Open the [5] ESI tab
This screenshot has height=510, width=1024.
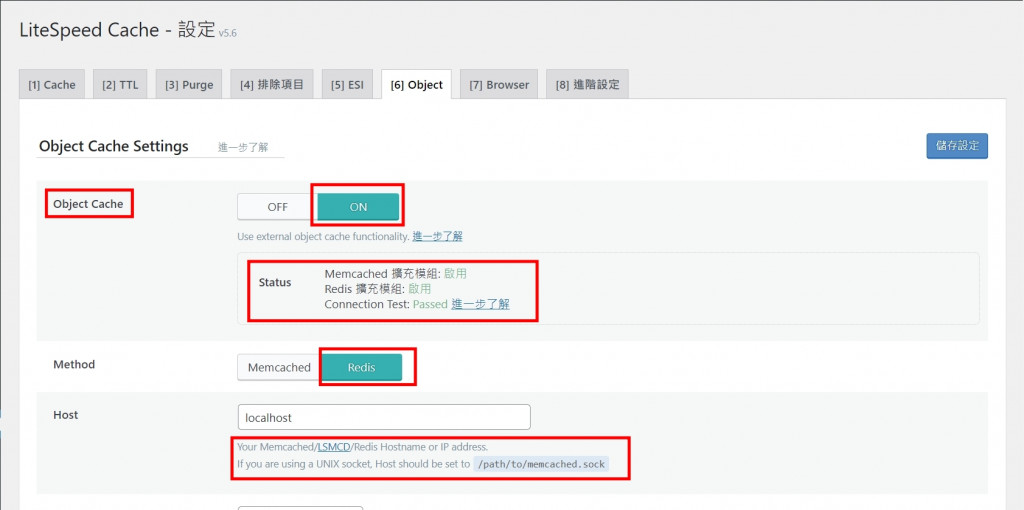(347, 84)
